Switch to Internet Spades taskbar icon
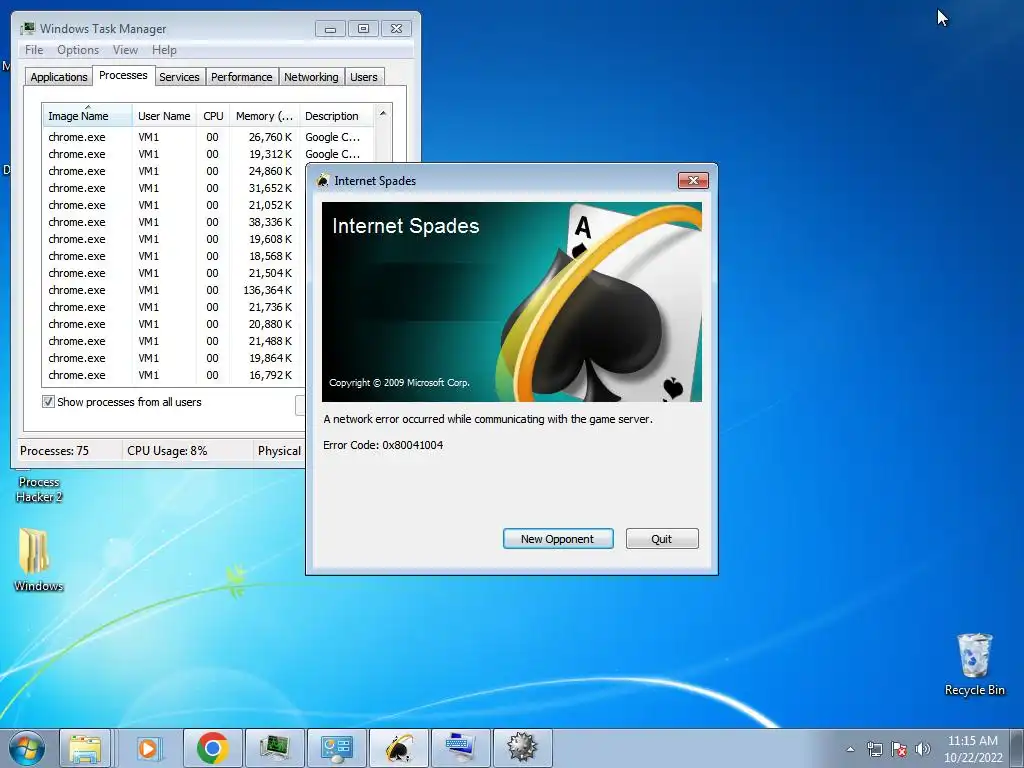Screen dimensions: 1024x768 click(x=398, y=748)
